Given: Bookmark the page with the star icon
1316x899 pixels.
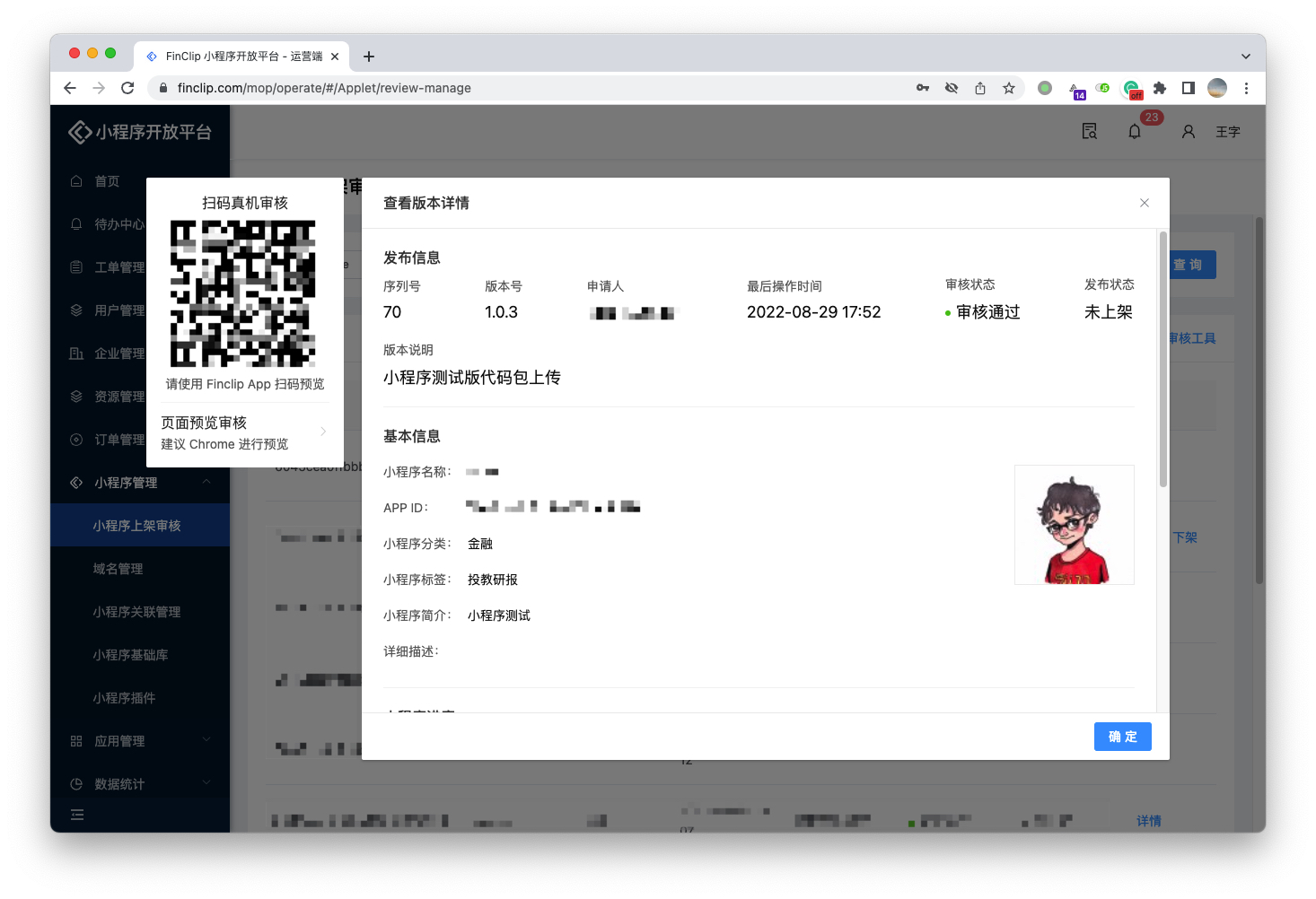Looking at the screenshot, I should coord(1009,88).
